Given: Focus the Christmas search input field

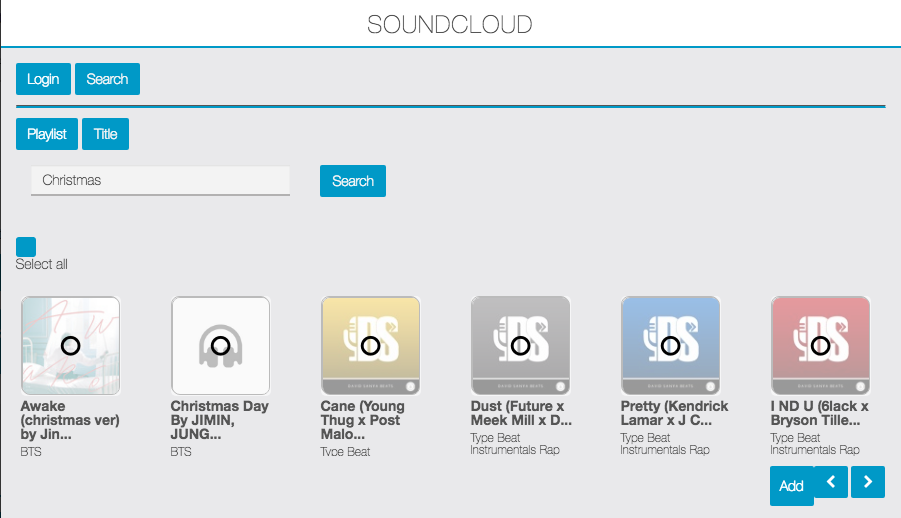Looking at the screenshot, I should 160,181.
